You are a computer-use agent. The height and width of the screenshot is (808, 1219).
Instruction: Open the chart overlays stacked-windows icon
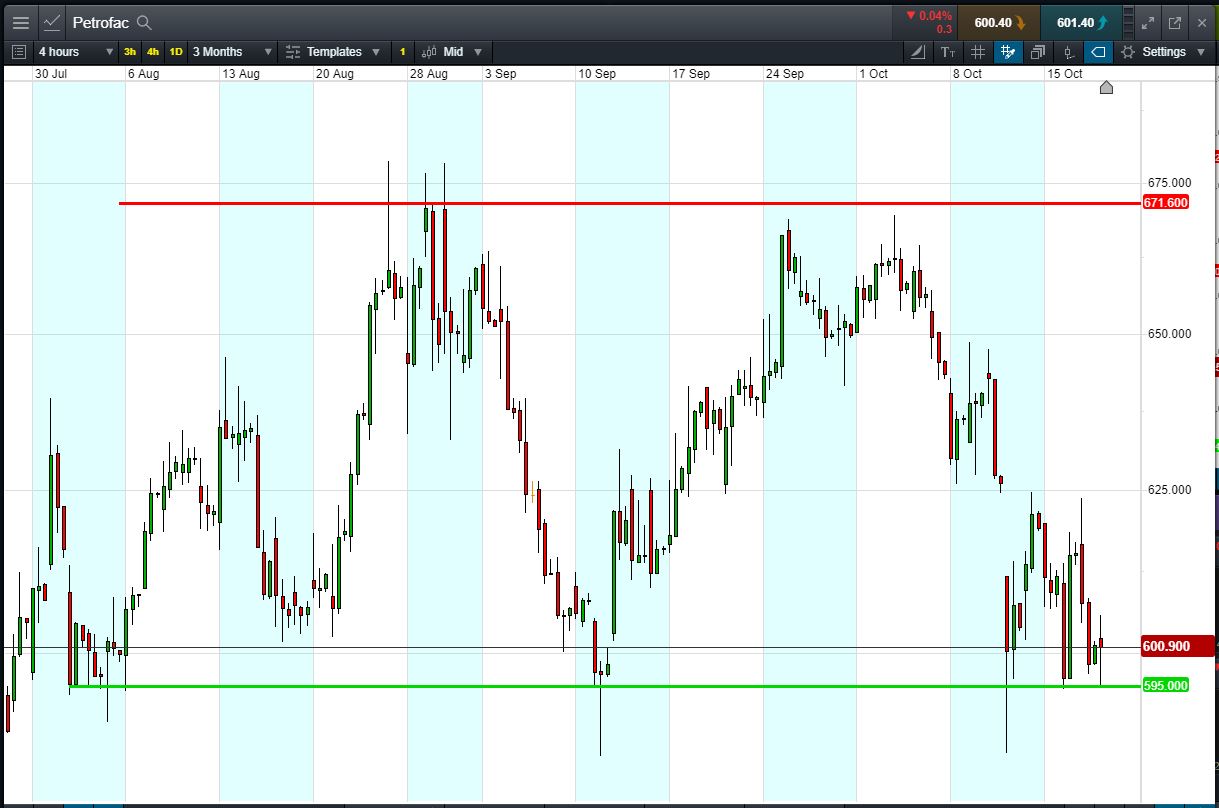[1038, 52]
